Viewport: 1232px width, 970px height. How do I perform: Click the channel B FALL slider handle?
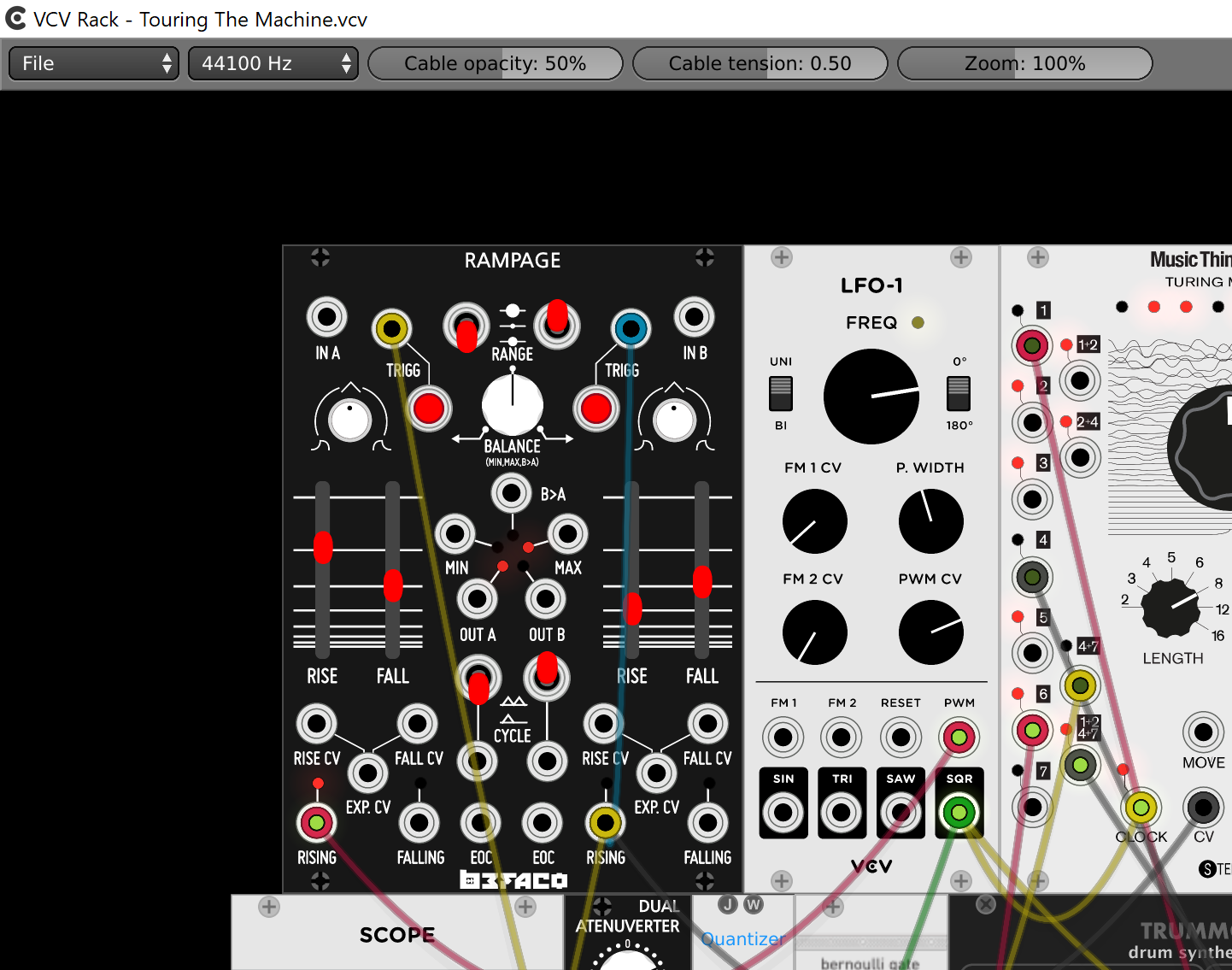coord(702,581)
